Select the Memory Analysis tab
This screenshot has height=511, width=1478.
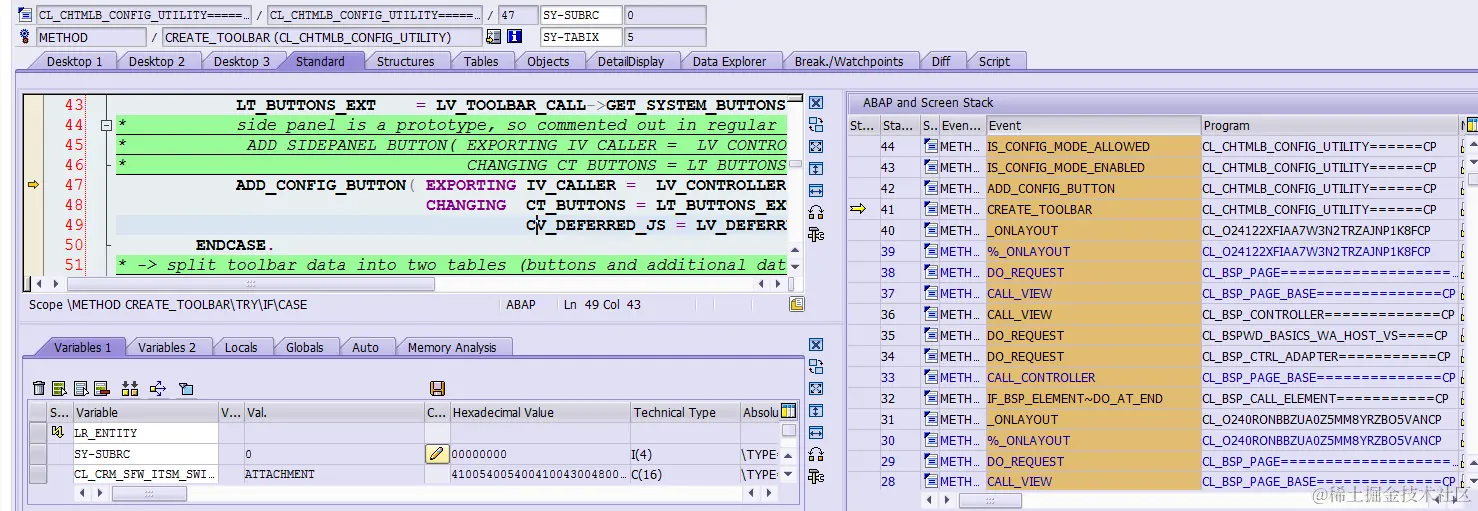(x=452, y=347)
